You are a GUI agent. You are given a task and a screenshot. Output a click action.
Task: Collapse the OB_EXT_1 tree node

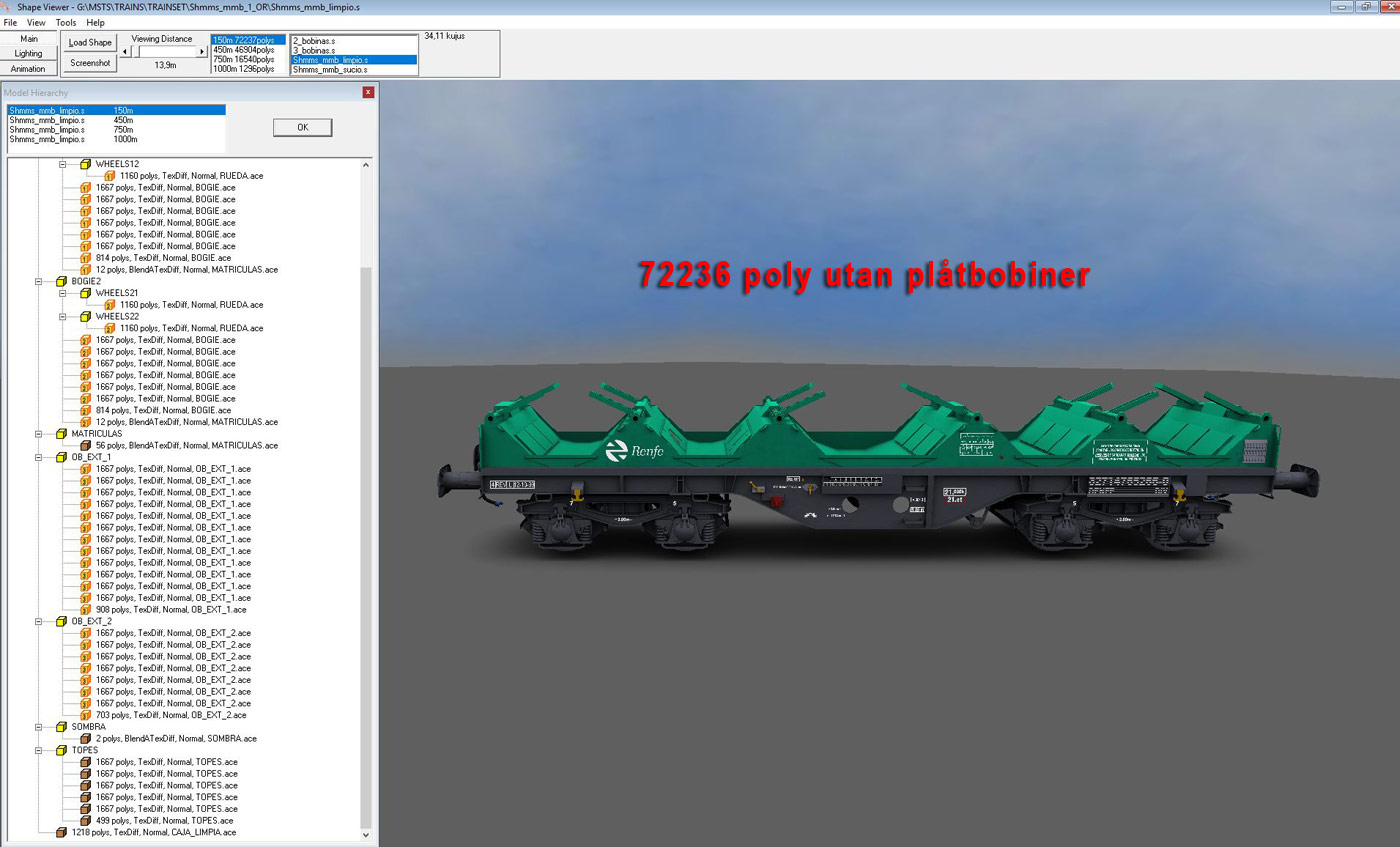(38, 457)
